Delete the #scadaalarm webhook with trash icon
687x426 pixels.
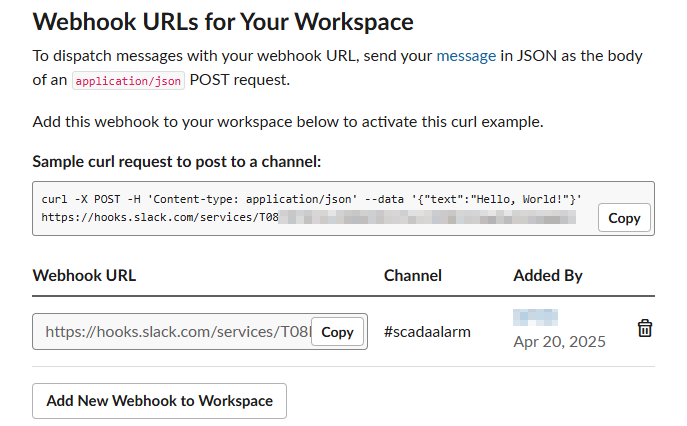[x=645, y=328]
